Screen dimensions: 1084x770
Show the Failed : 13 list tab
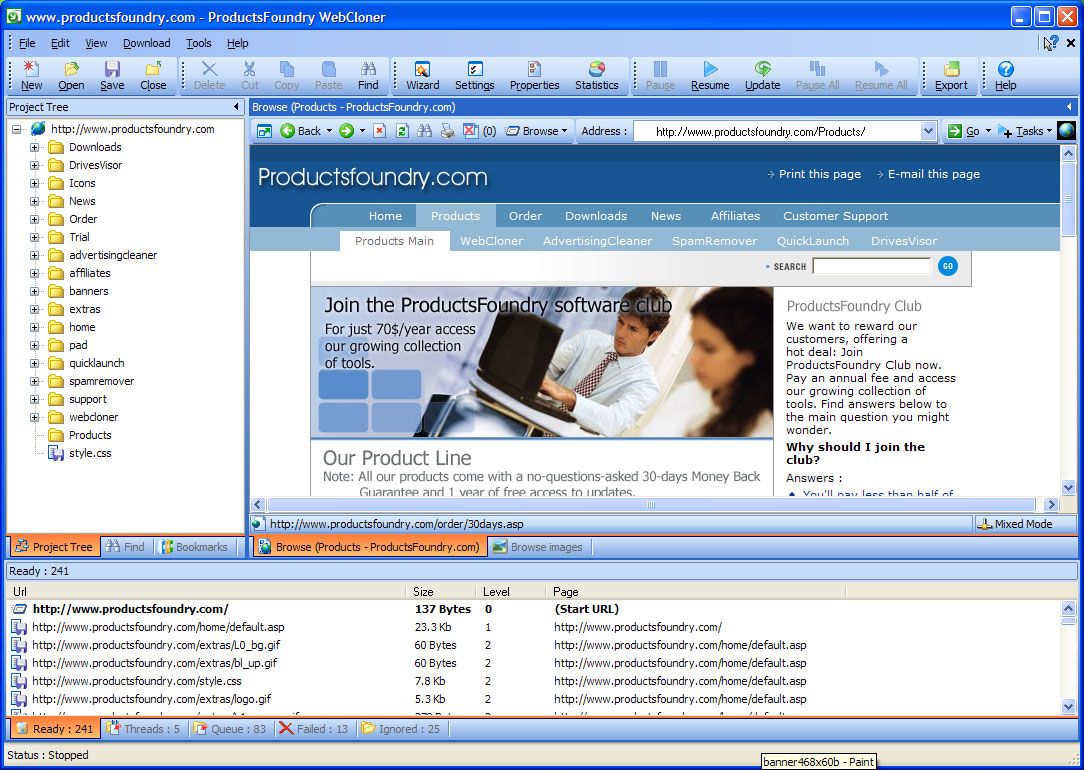pyautogui.click(x=314, y=729)
